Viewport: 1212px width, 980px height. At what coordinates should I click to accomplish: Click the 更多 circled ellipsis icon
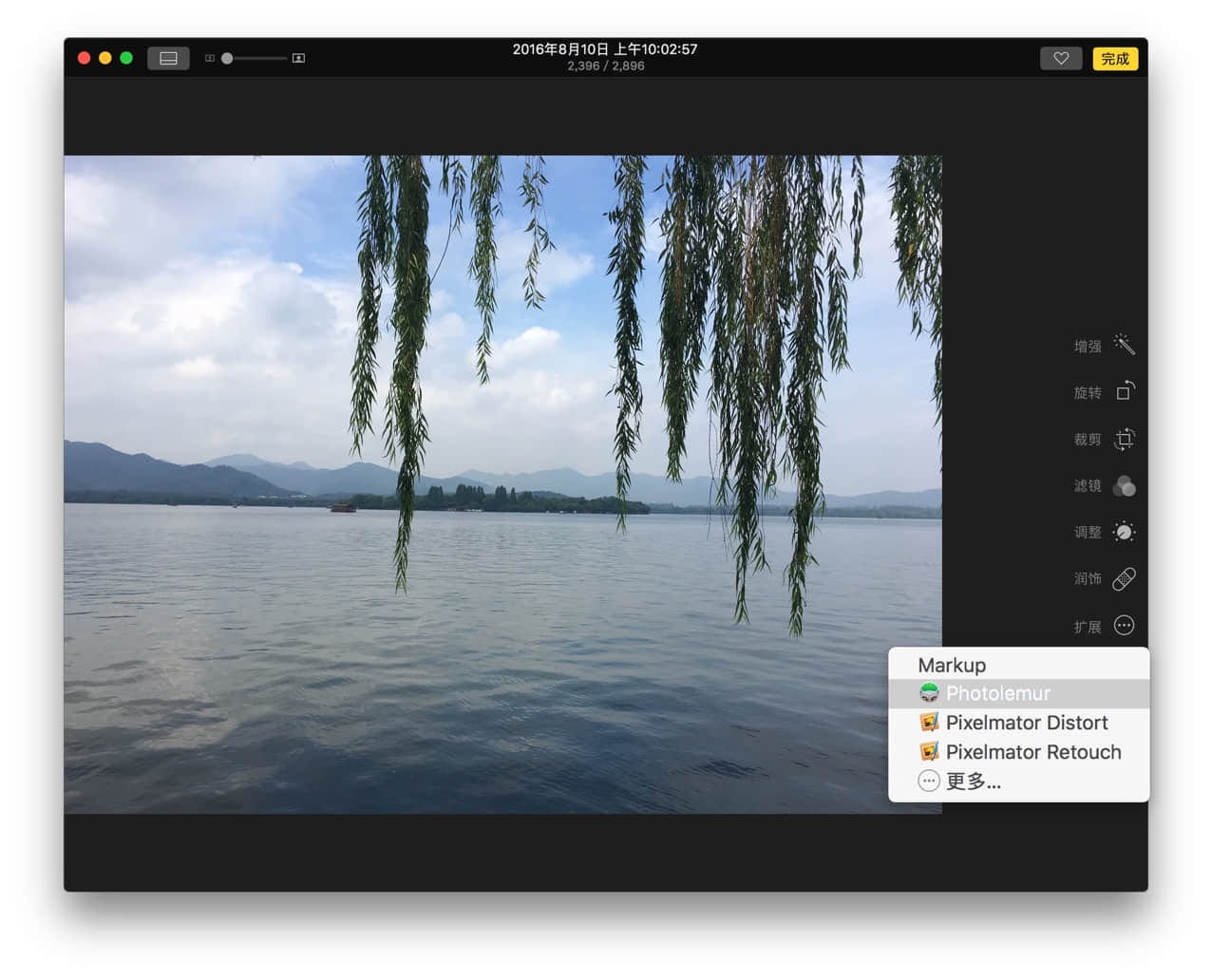929,782
